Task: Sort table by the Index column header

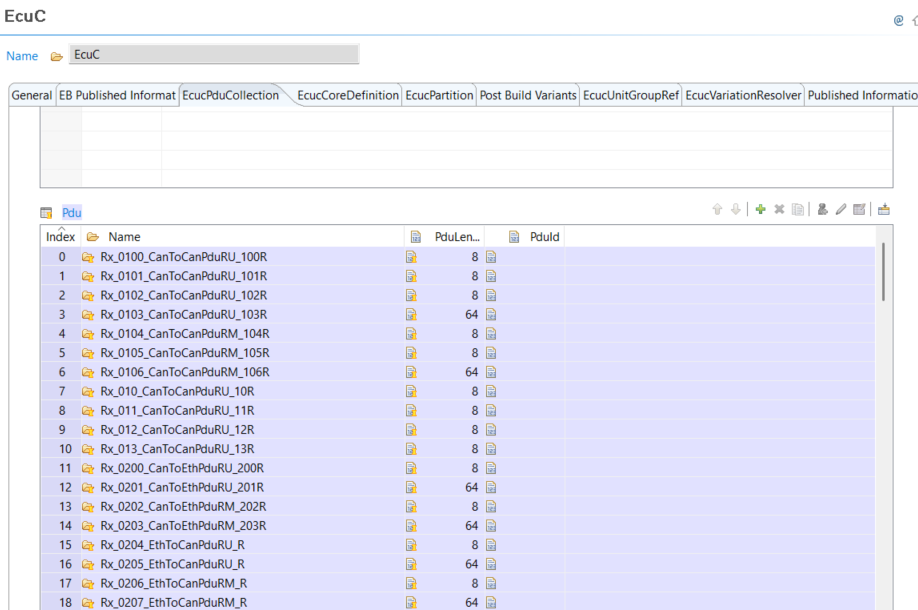Action: (x=60, y=237)
